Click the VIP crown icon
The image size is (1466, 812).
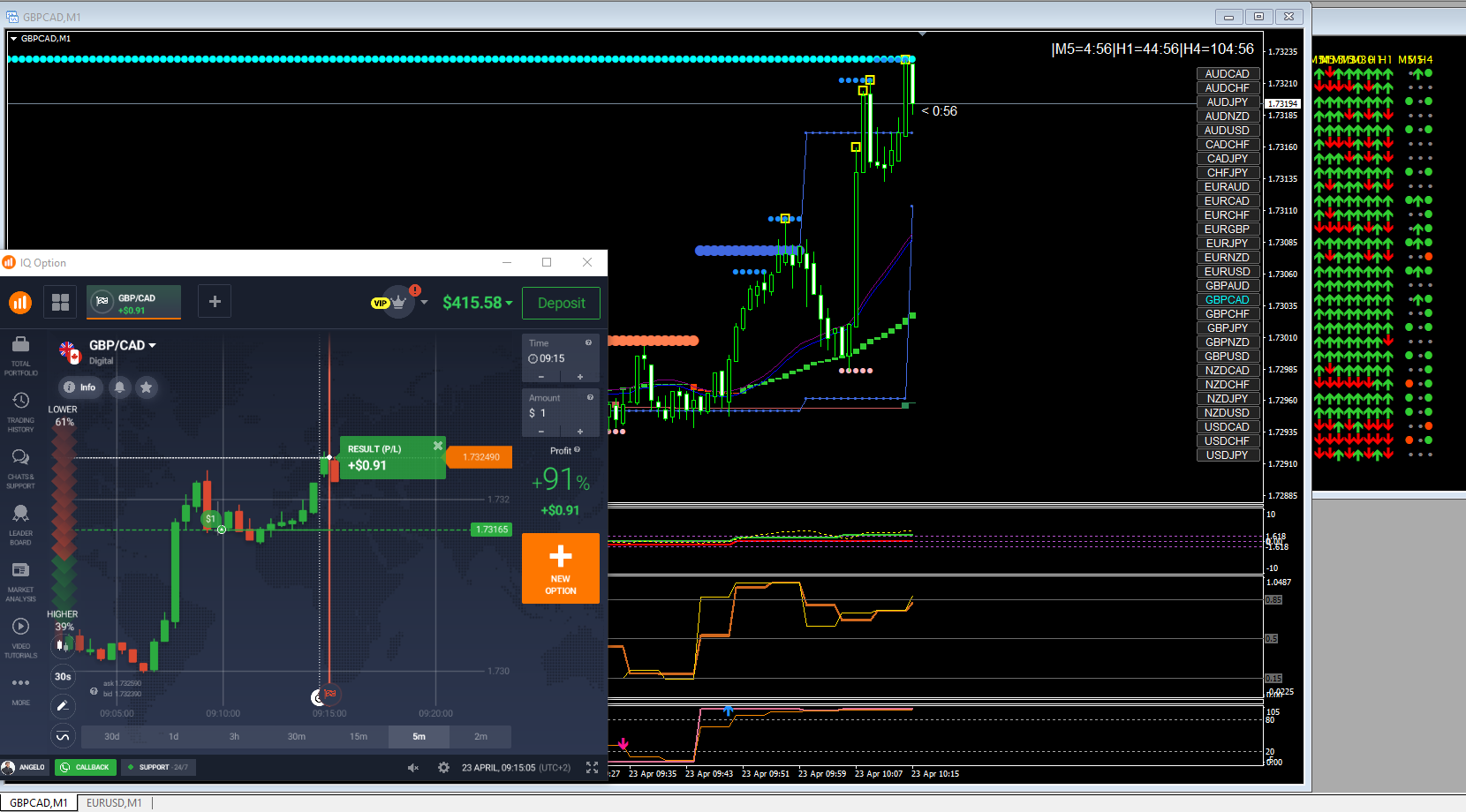397,302
